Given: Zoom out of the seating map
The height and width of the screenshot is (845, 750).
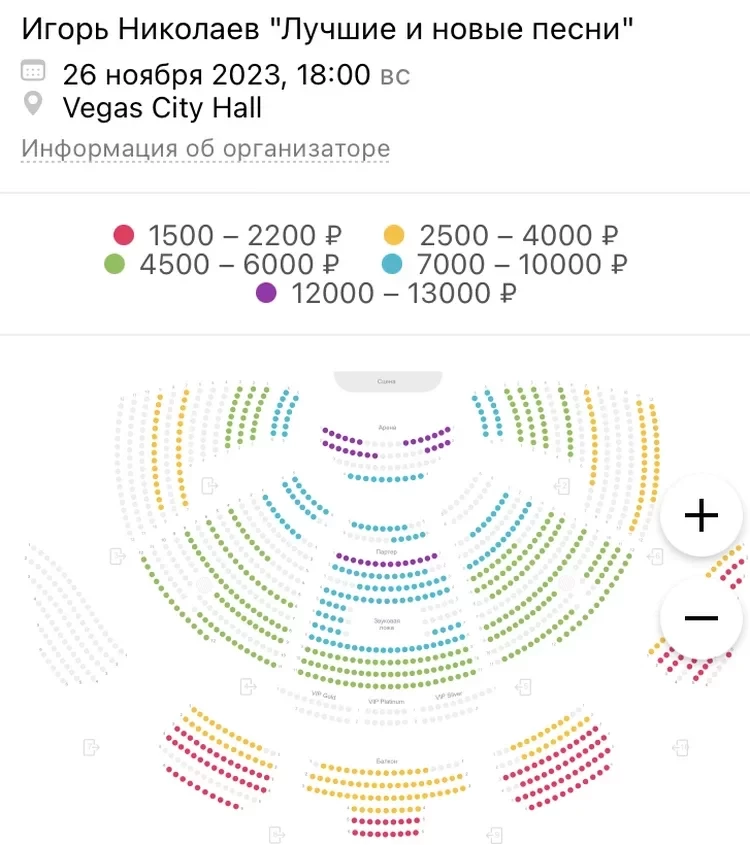Looking at the screenshot, I should 701,617.
